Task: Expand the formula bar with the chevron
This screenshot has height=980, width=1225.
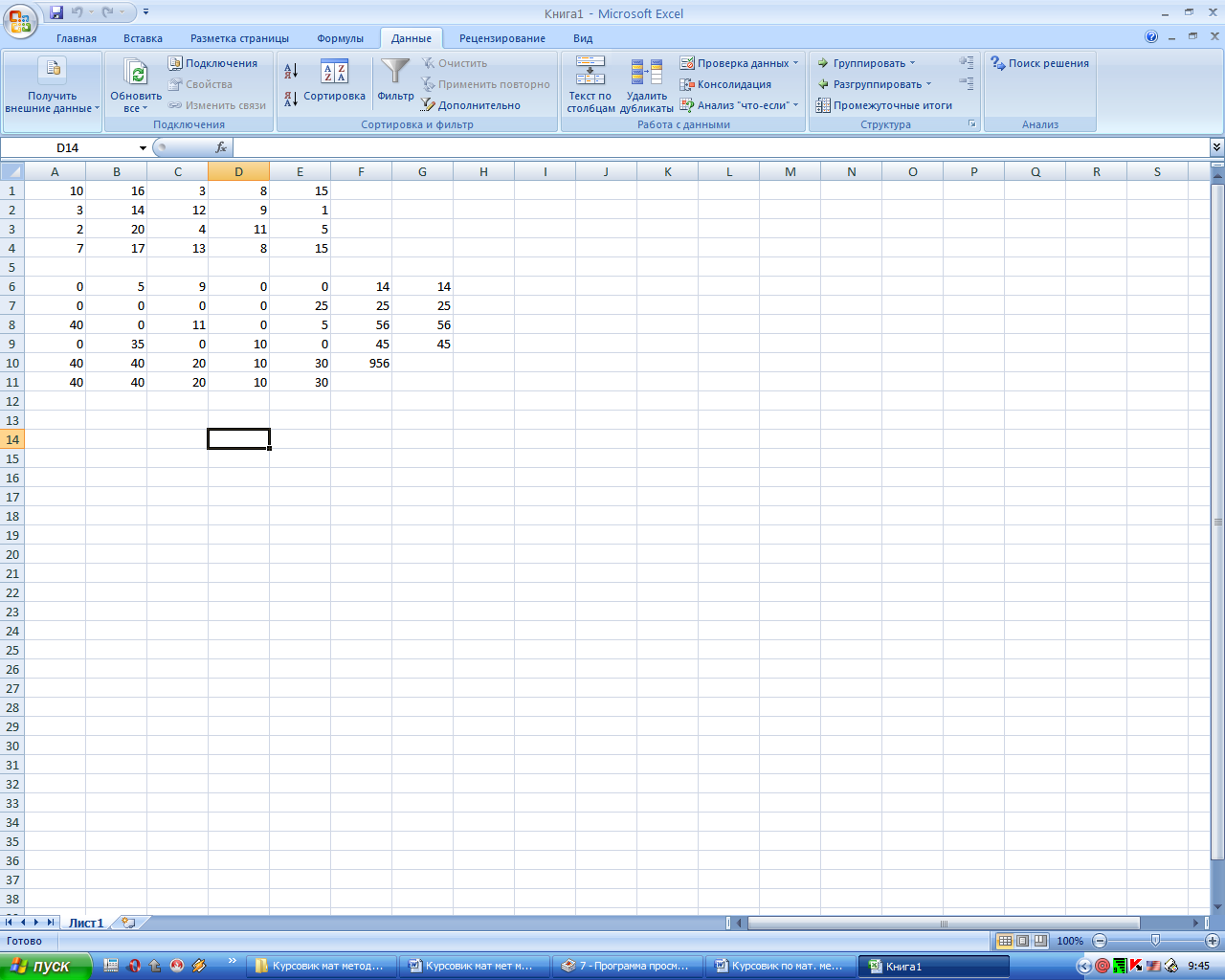Action: tap(1216, 147)
